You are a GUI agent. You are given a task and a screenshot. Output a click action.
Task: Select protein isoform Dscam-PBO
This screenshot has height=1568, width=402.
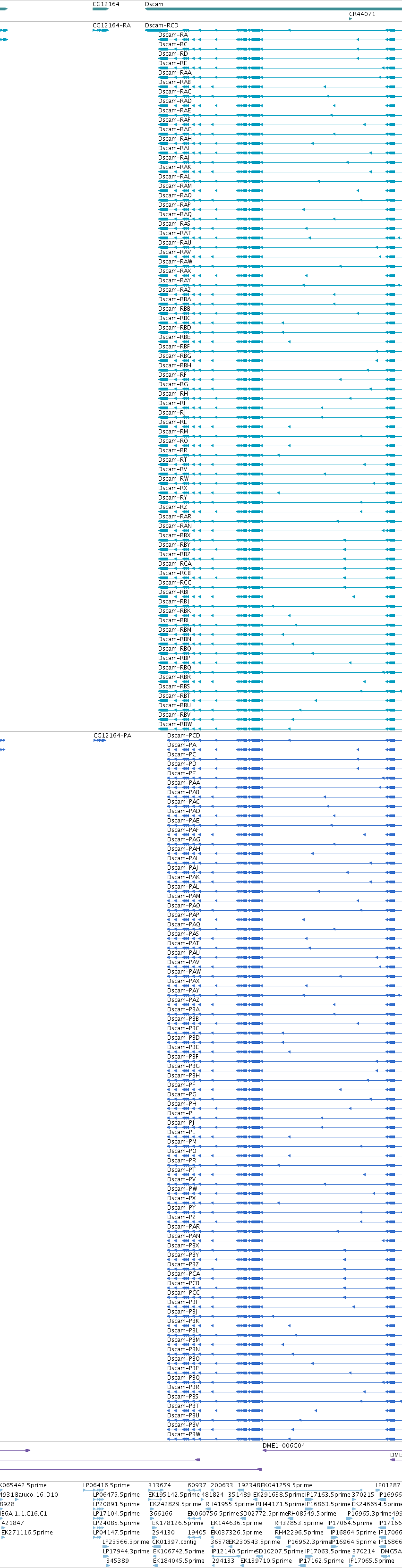tap(183, 1358)
